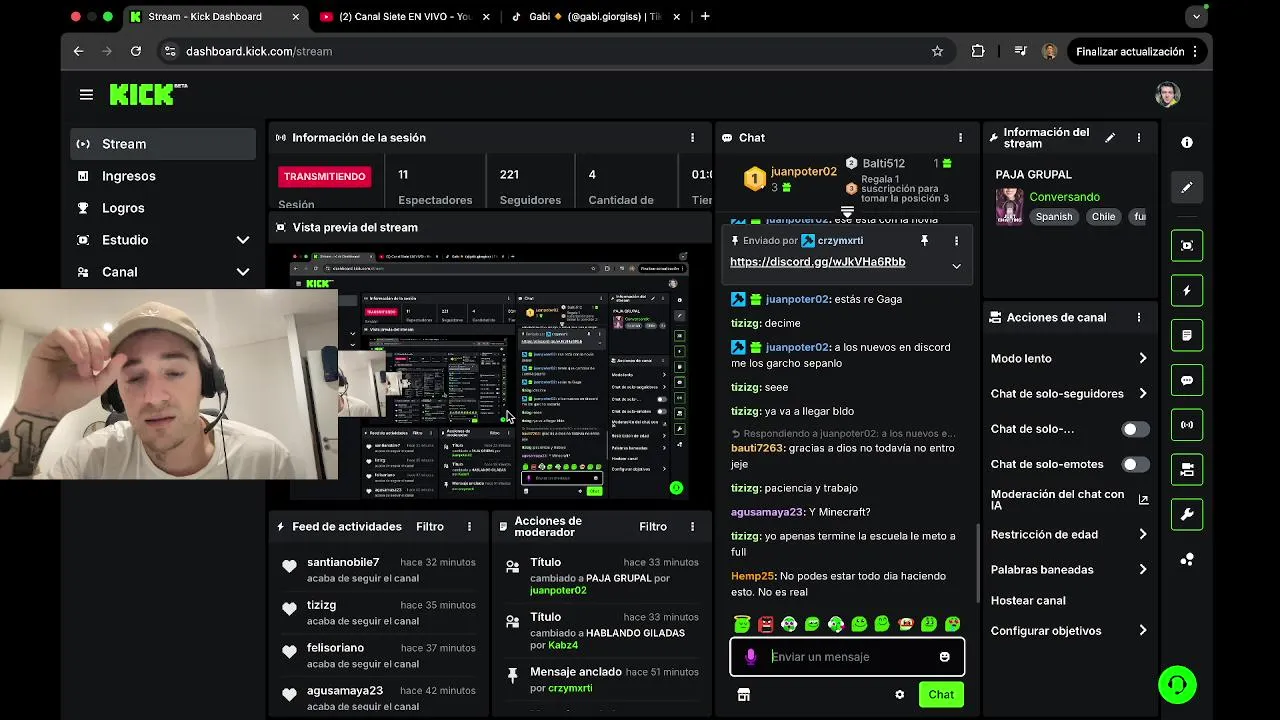Send message with green Chat button
The width and height of the screenshot is (1280, 720).
(x=941, y=695)
